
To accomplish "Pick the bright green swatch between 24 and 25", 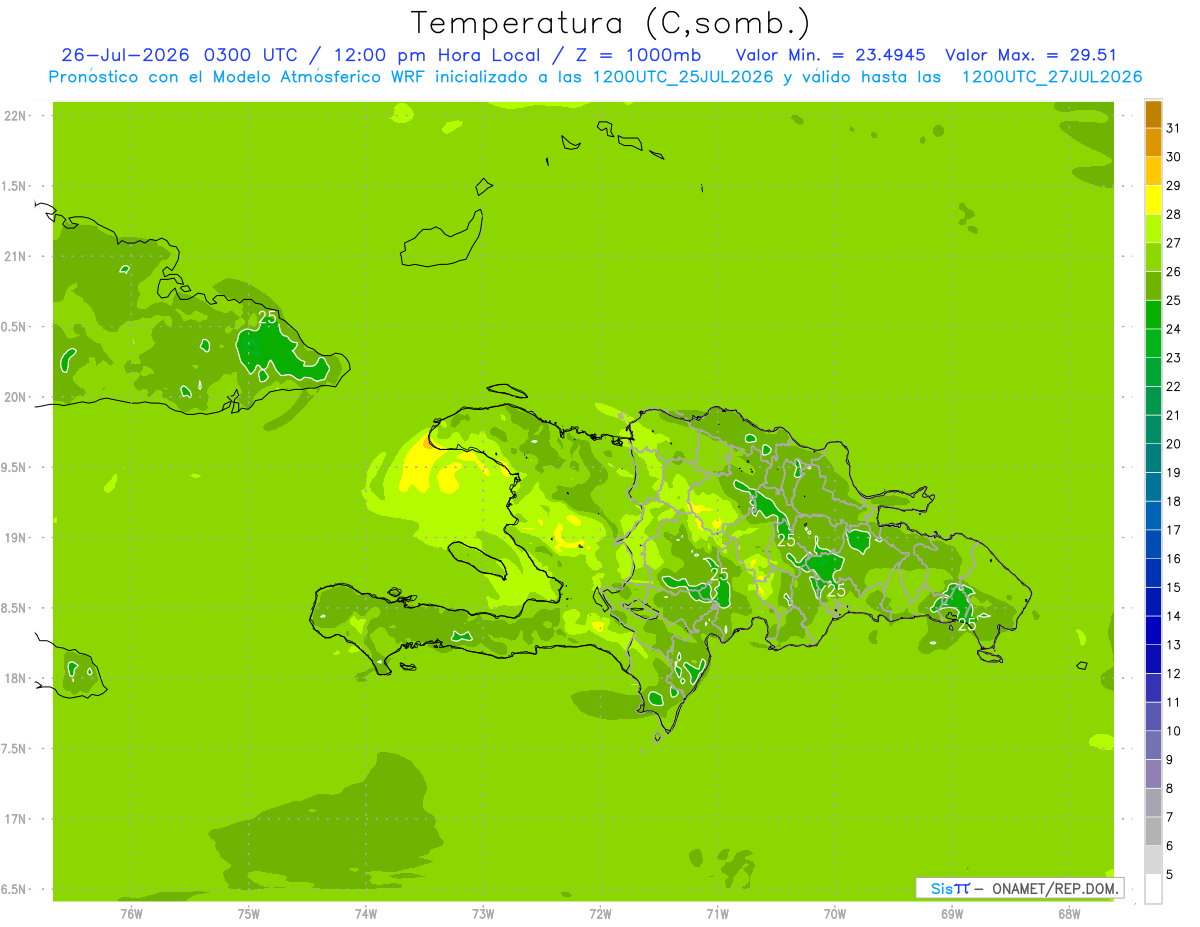I will click(x=1153, y=315).
